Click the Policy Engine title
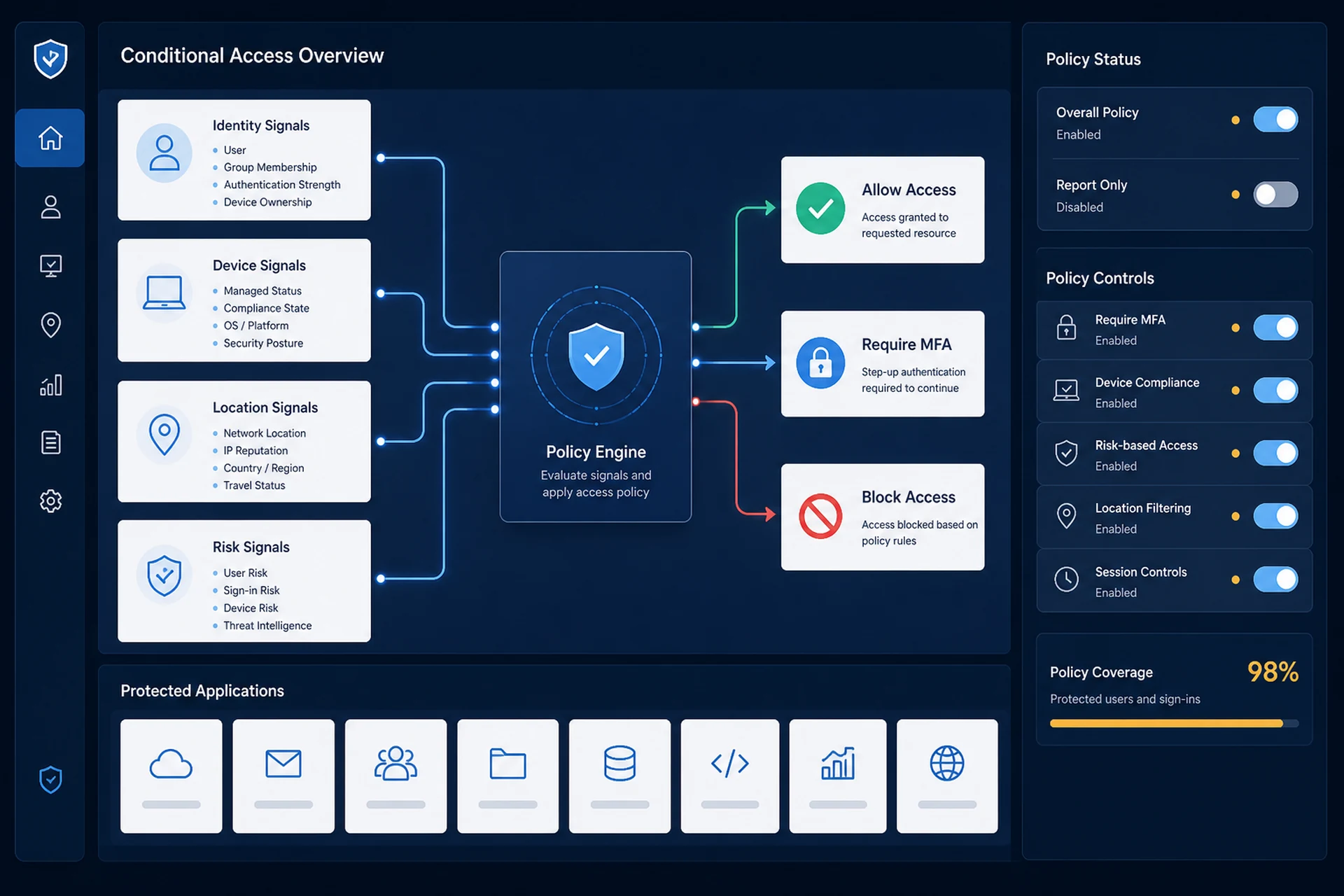Screen dimensions: 1344x896 tap(596, 452)
